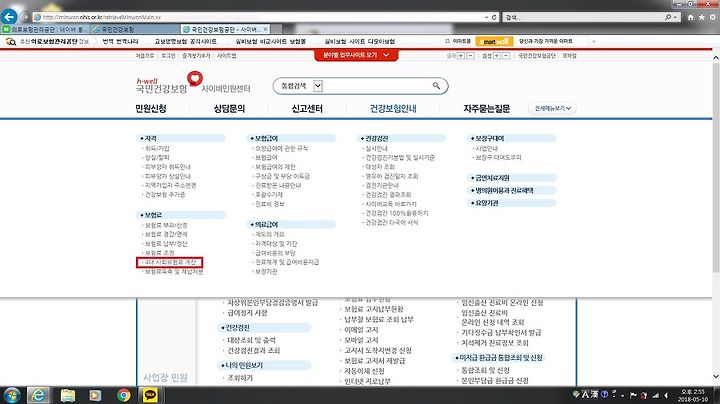Click the 보험료 경감/면제 link
The width and height of the screenshot is (720, 404).
pos(166,235)
